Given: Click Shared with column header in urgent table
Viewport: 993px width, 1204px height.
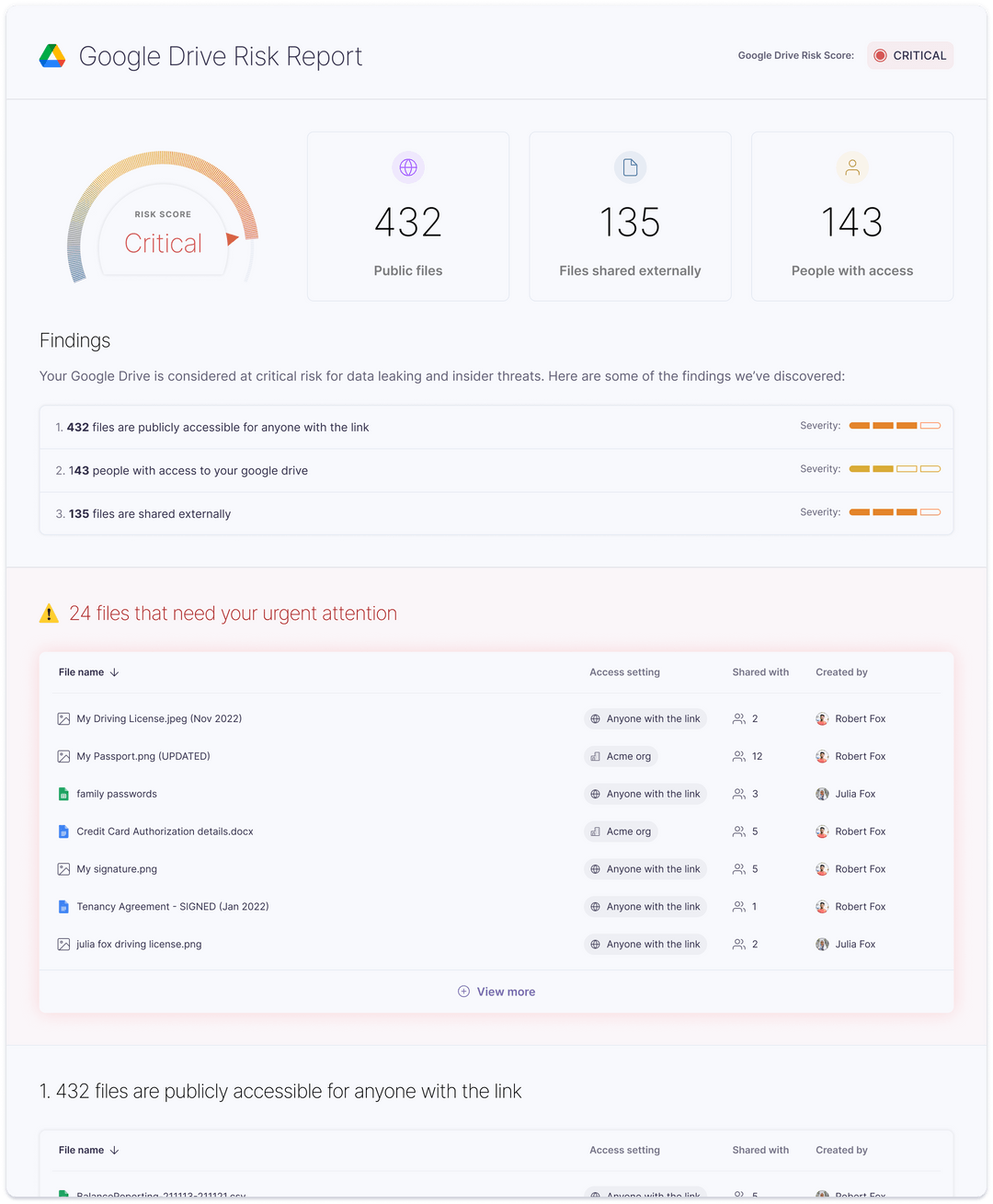Looking at the screenshot, I should tap(760, 672).
